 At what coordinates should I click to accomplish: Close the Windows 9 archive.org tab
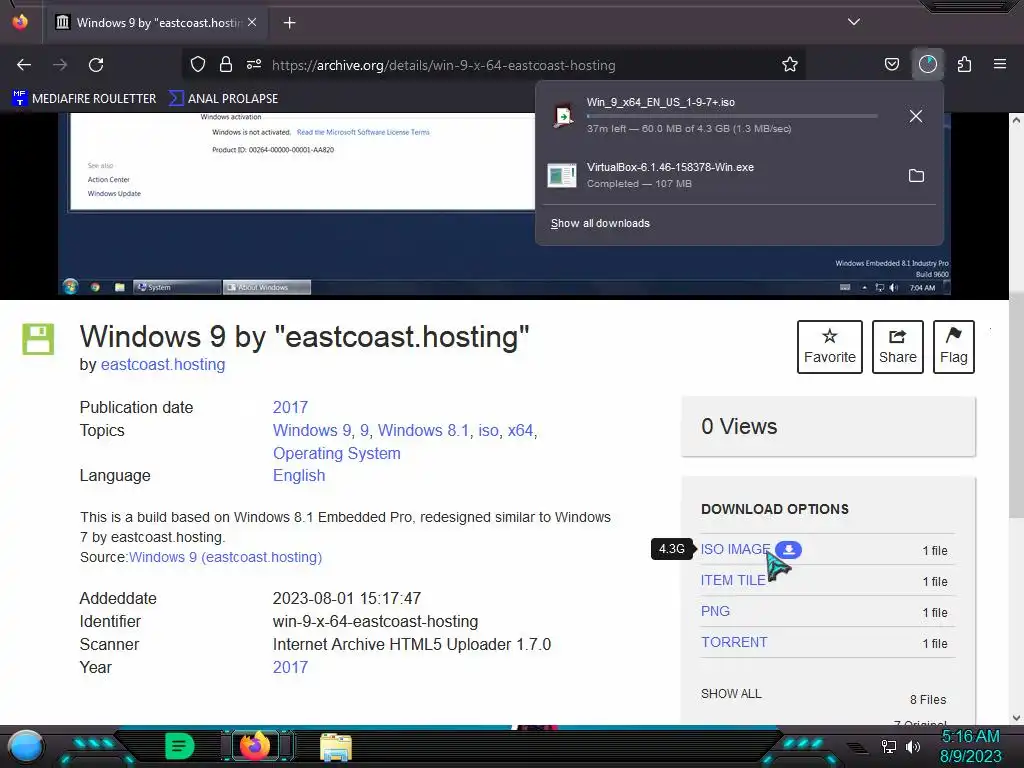252,23
